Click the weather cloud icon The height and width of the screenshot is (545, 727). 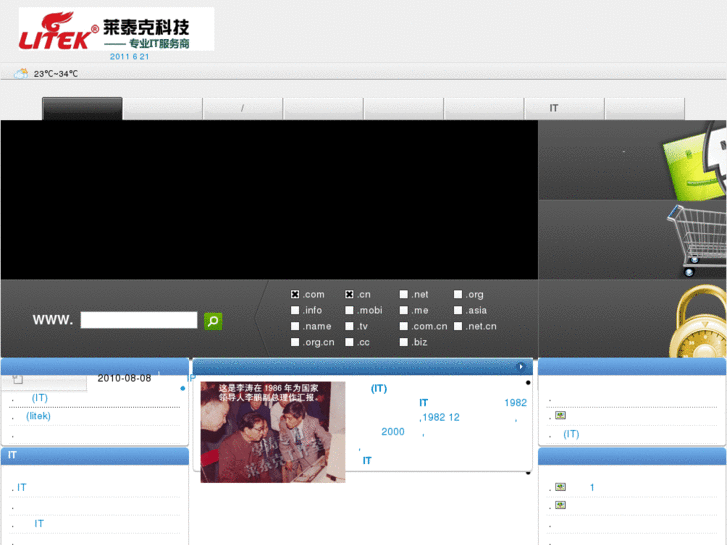21,73
